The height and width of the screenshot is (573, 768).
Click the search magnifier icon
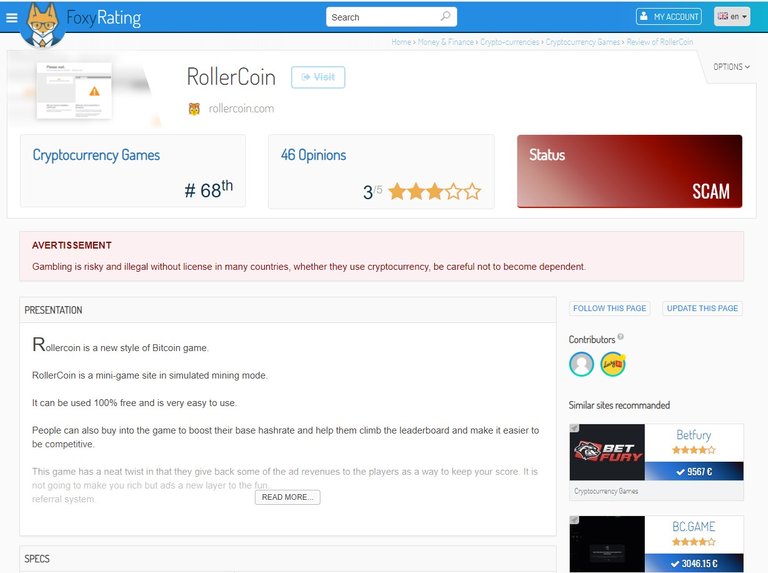click(x=445, y=17)
